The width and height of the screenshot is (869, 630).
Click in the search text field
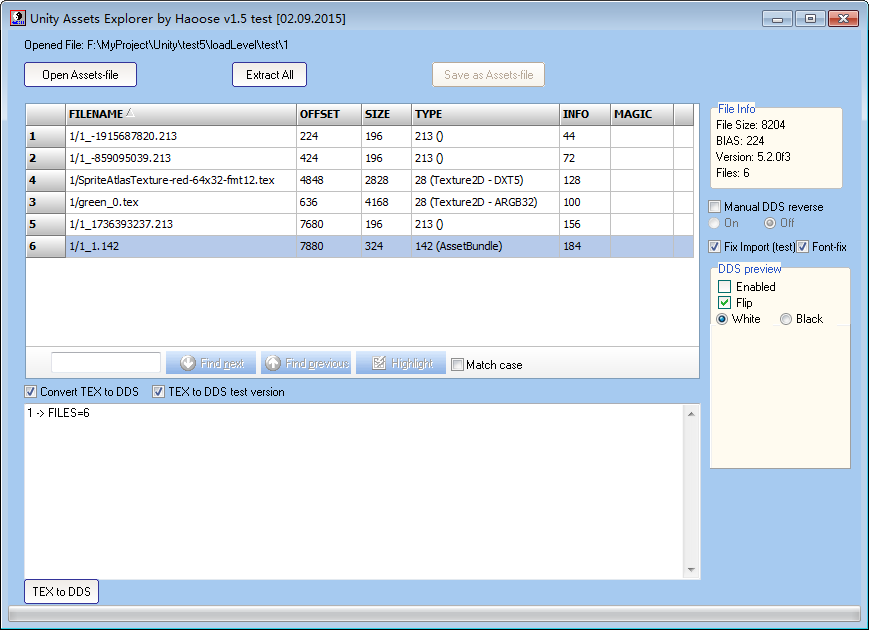(x=106, y=362)
